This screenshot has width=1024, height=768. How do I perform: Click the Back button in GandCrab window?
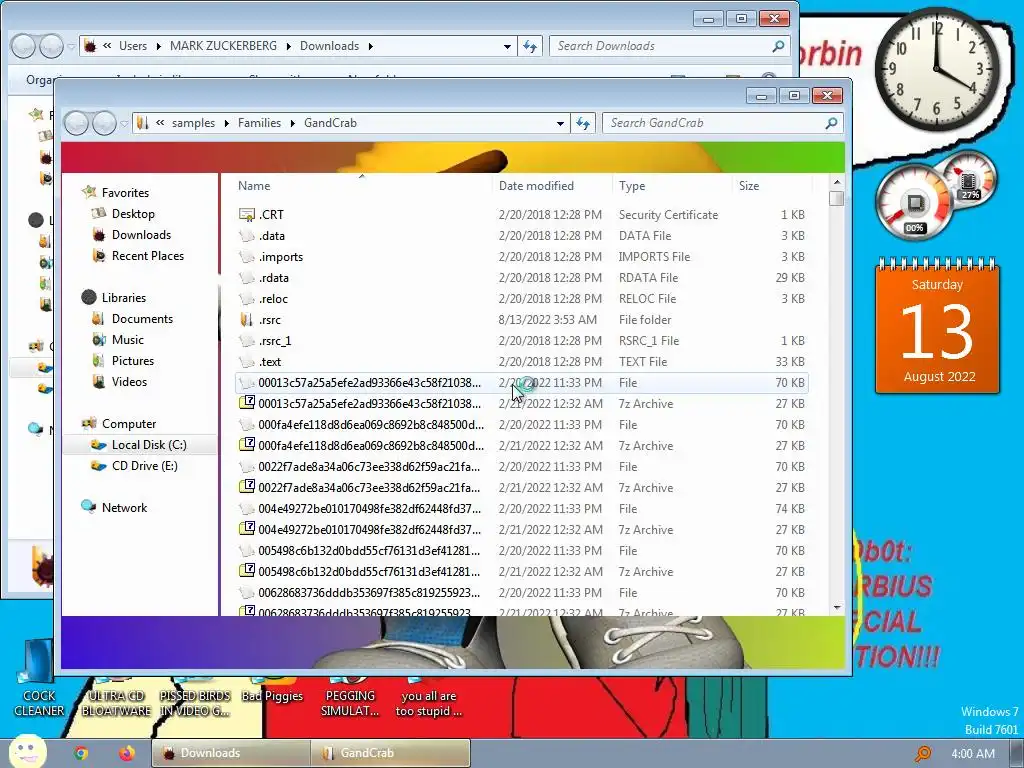coord(76,123)
